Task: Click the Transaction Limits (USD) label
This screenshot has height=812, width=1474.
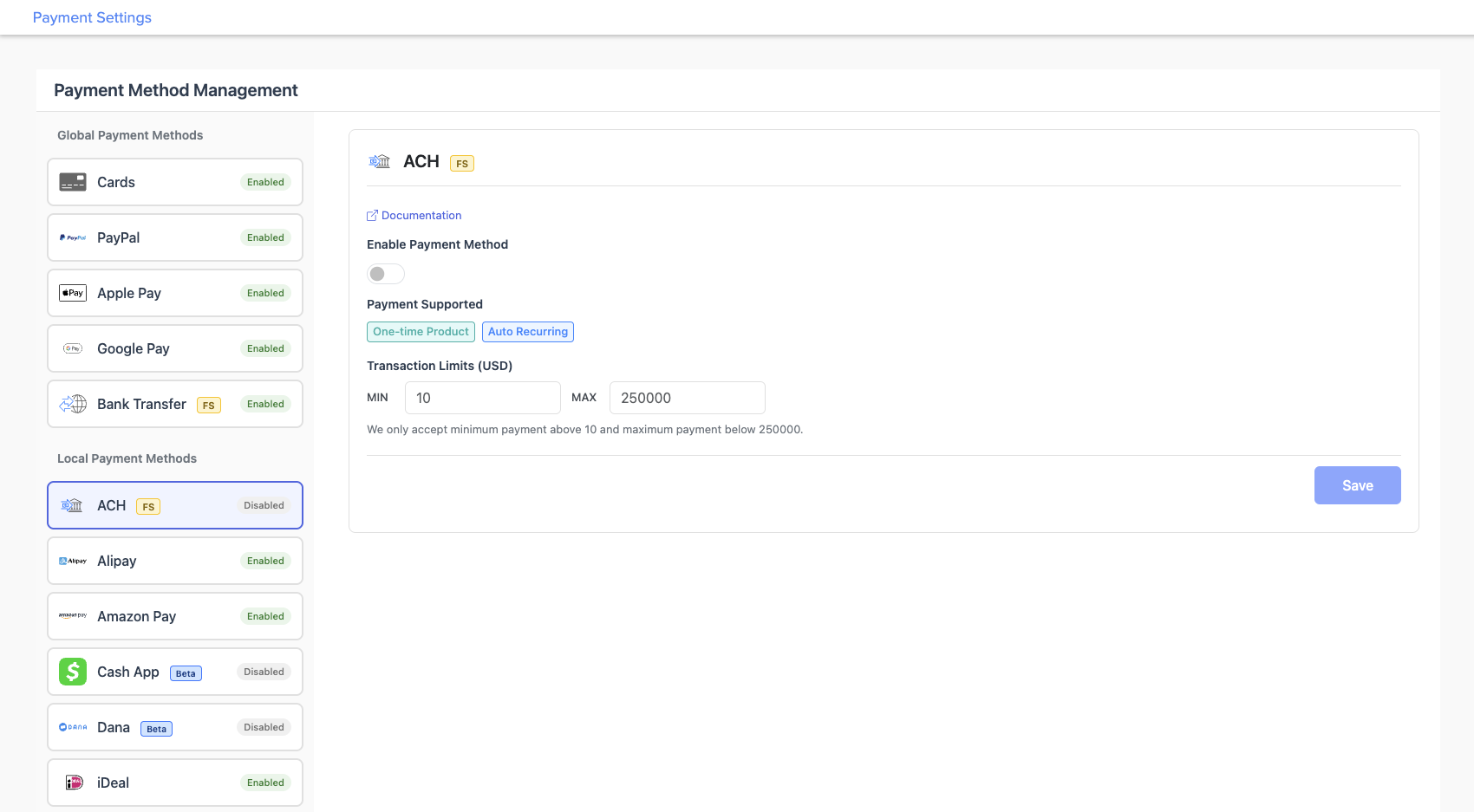Action: tap(440, 366)
